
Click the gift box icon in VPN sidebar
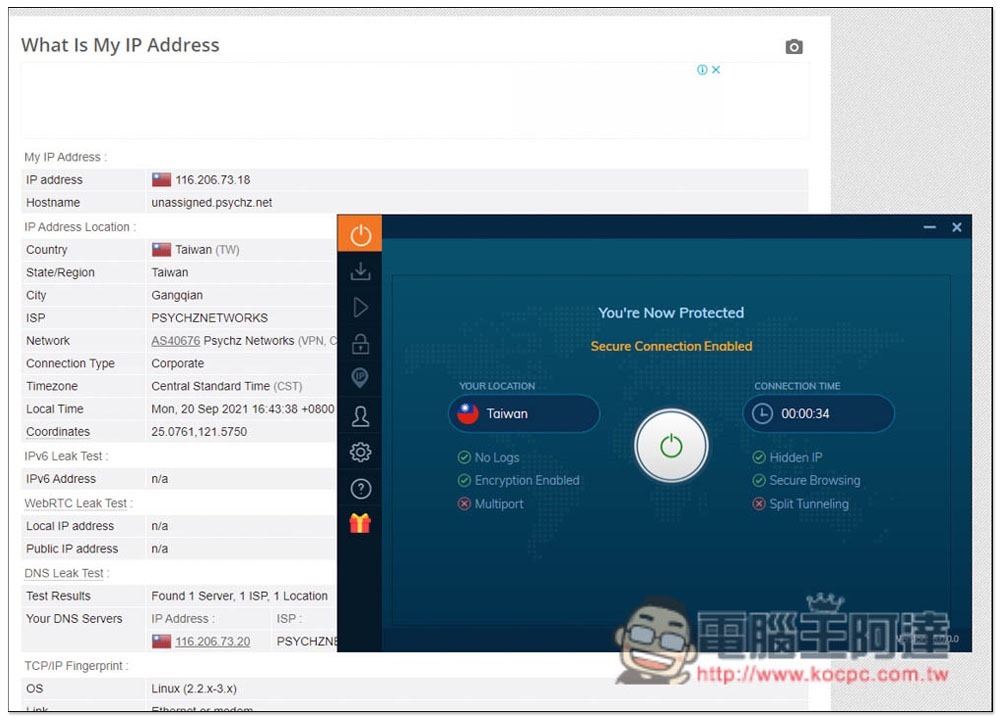(360, 523)
